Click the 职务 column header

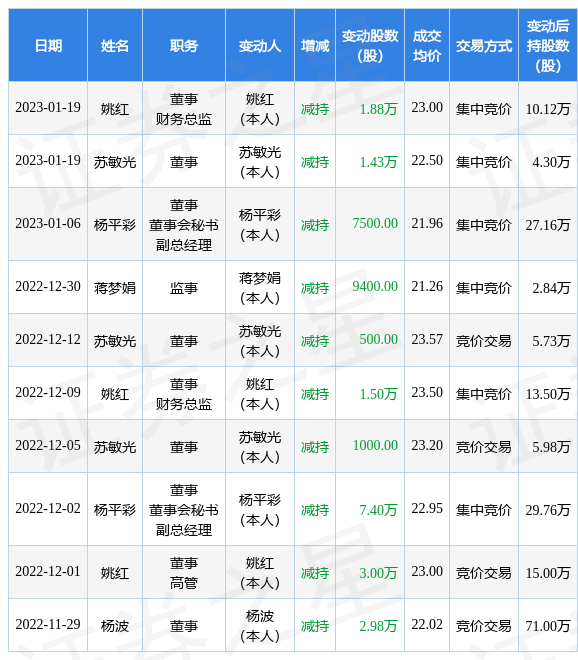pos(184,45)
